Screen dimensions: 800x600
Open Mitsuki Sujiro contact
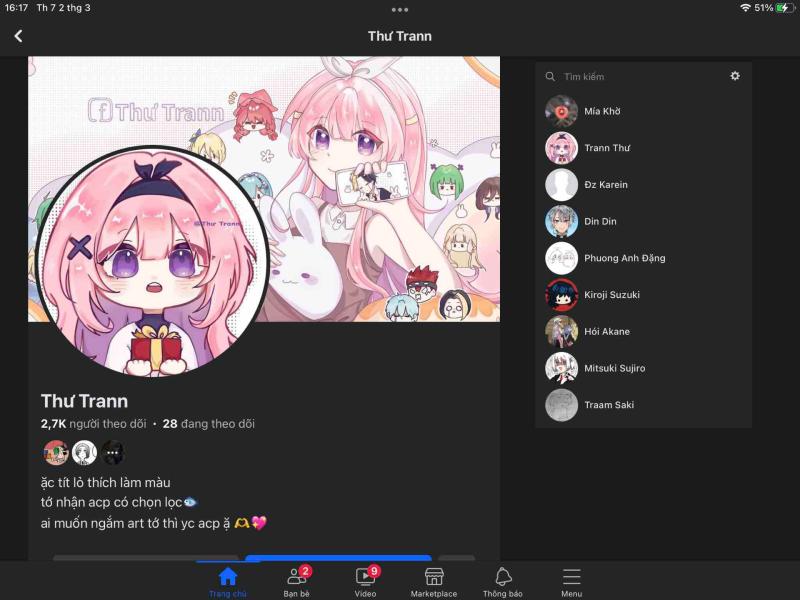643,368
